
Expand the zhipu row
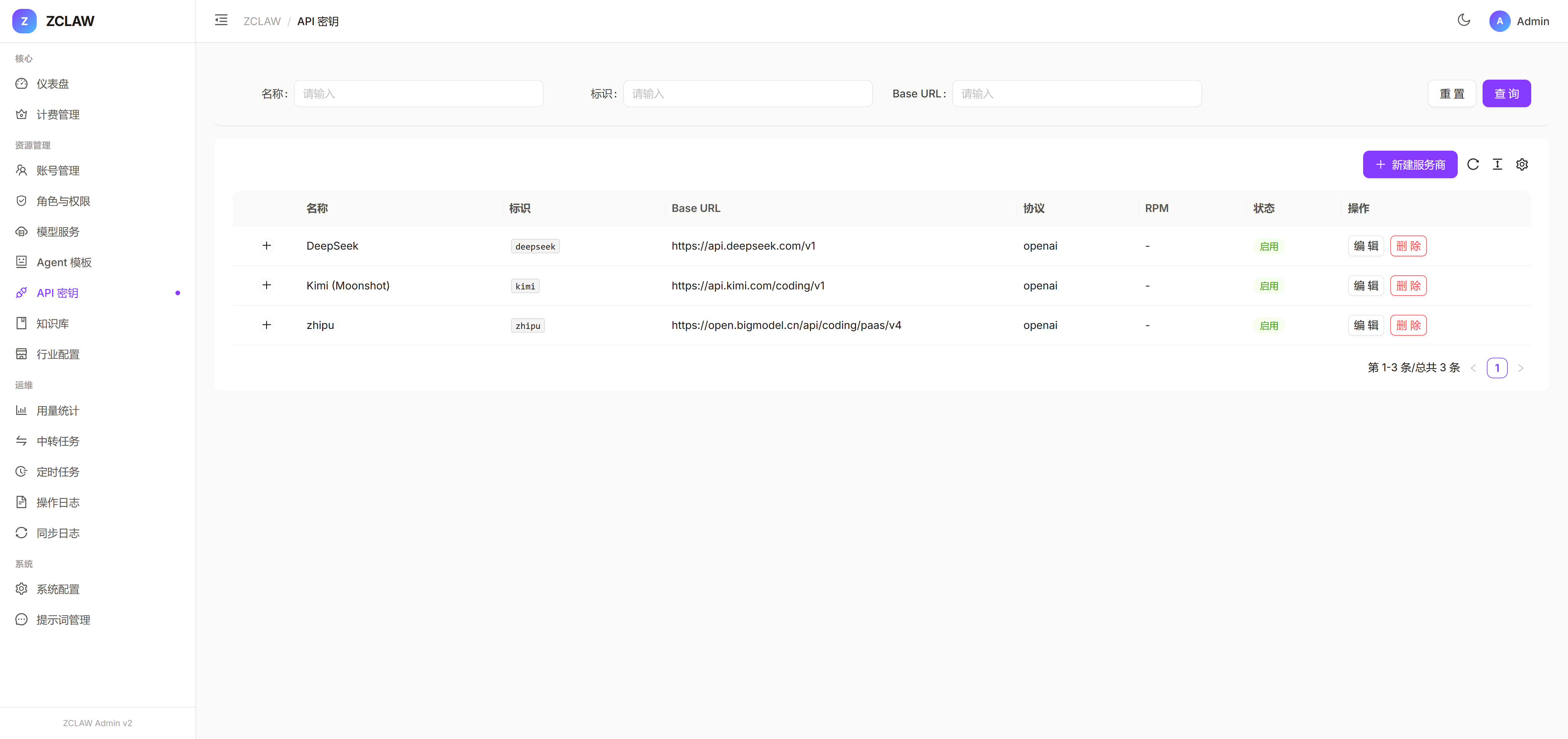point(267,325)
